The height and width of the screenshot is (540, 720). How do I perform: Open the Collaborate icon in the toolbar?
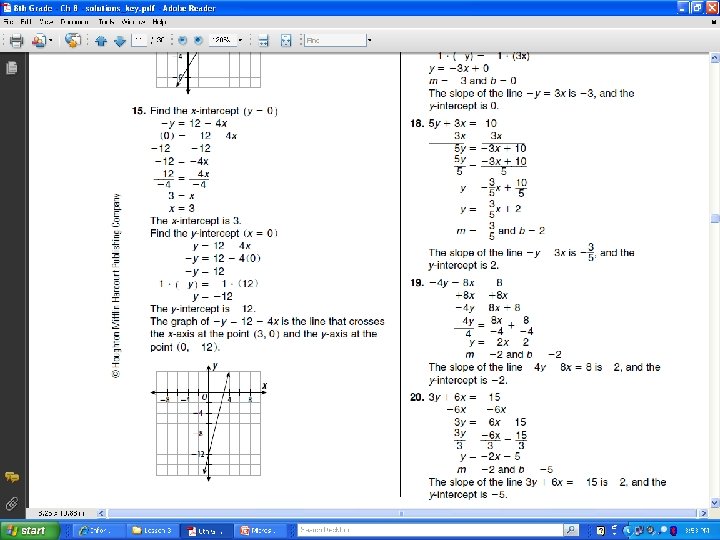click(x=39, y=40)
